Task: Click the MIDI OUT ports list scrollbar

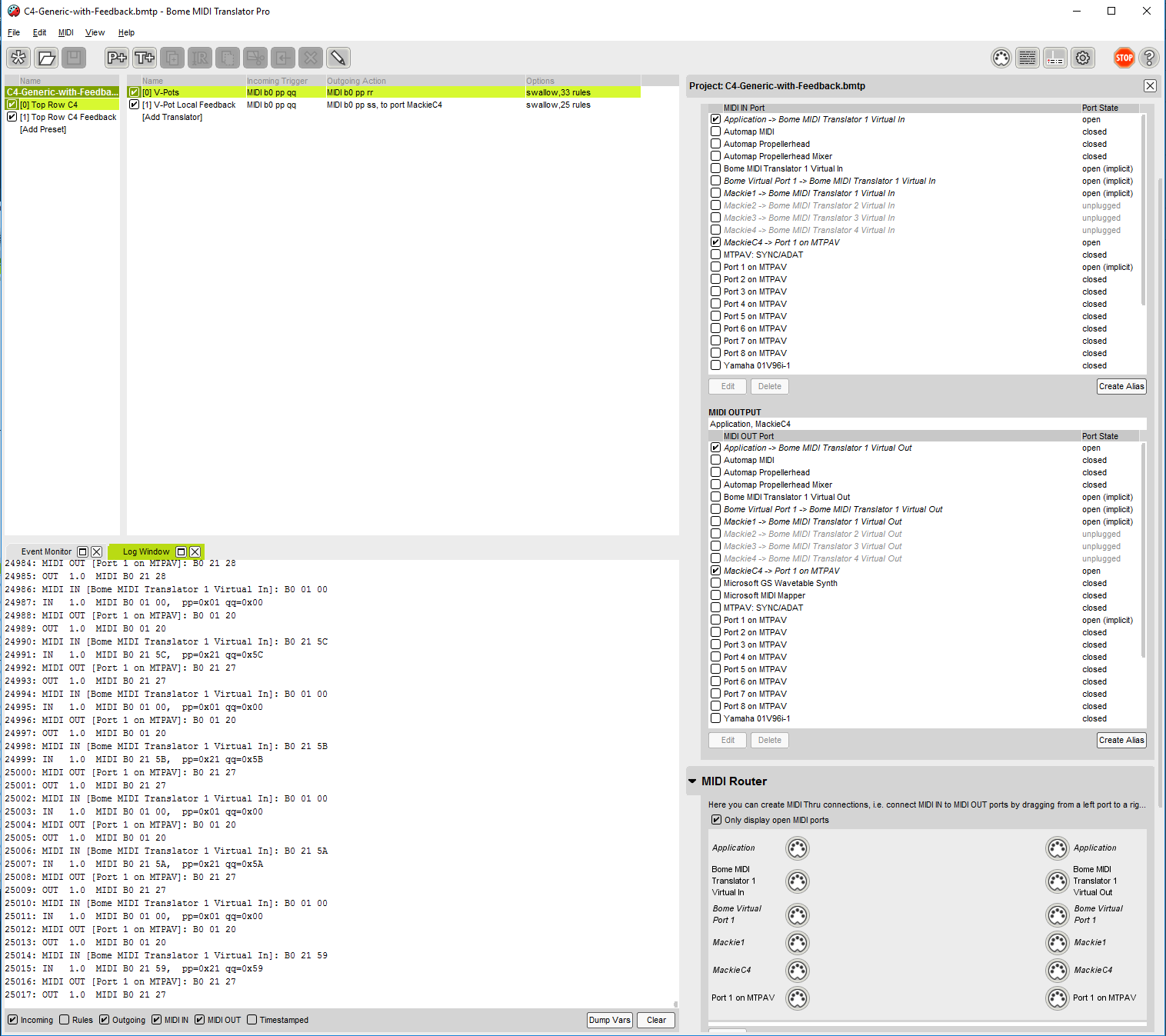Action: (x=1143, y=550)
